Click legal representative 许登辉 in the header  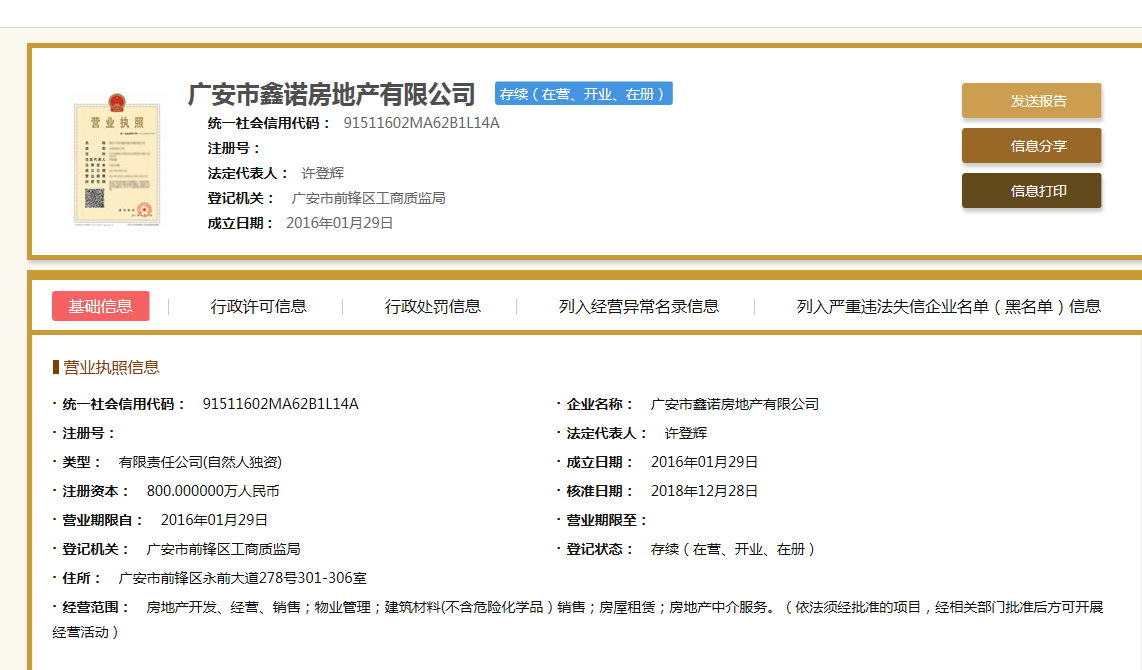(322, 173)
